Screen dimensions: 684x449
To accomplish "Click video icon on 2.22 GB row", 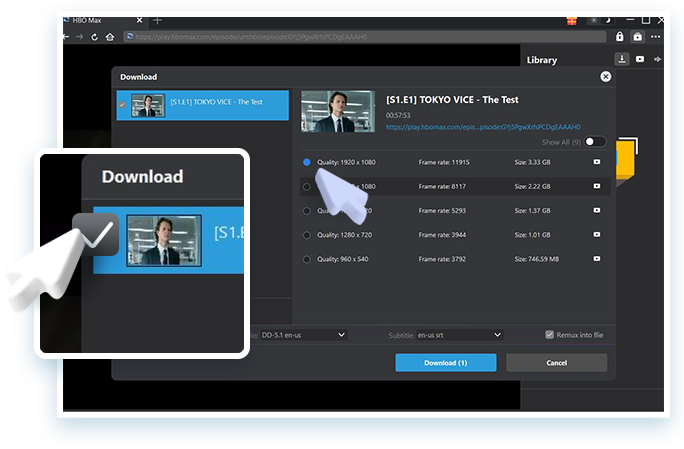I will click(597, 186).
